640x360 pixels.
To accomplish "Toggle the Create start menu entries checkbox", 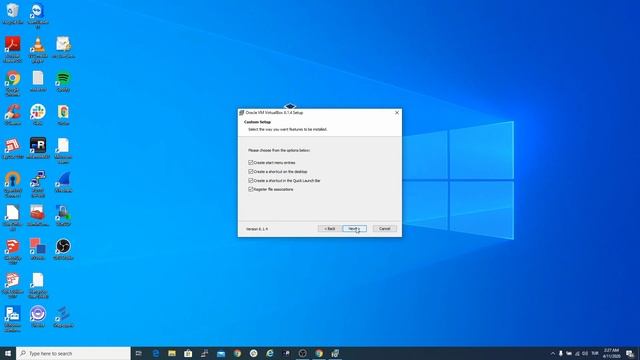I will coord(251,162).
